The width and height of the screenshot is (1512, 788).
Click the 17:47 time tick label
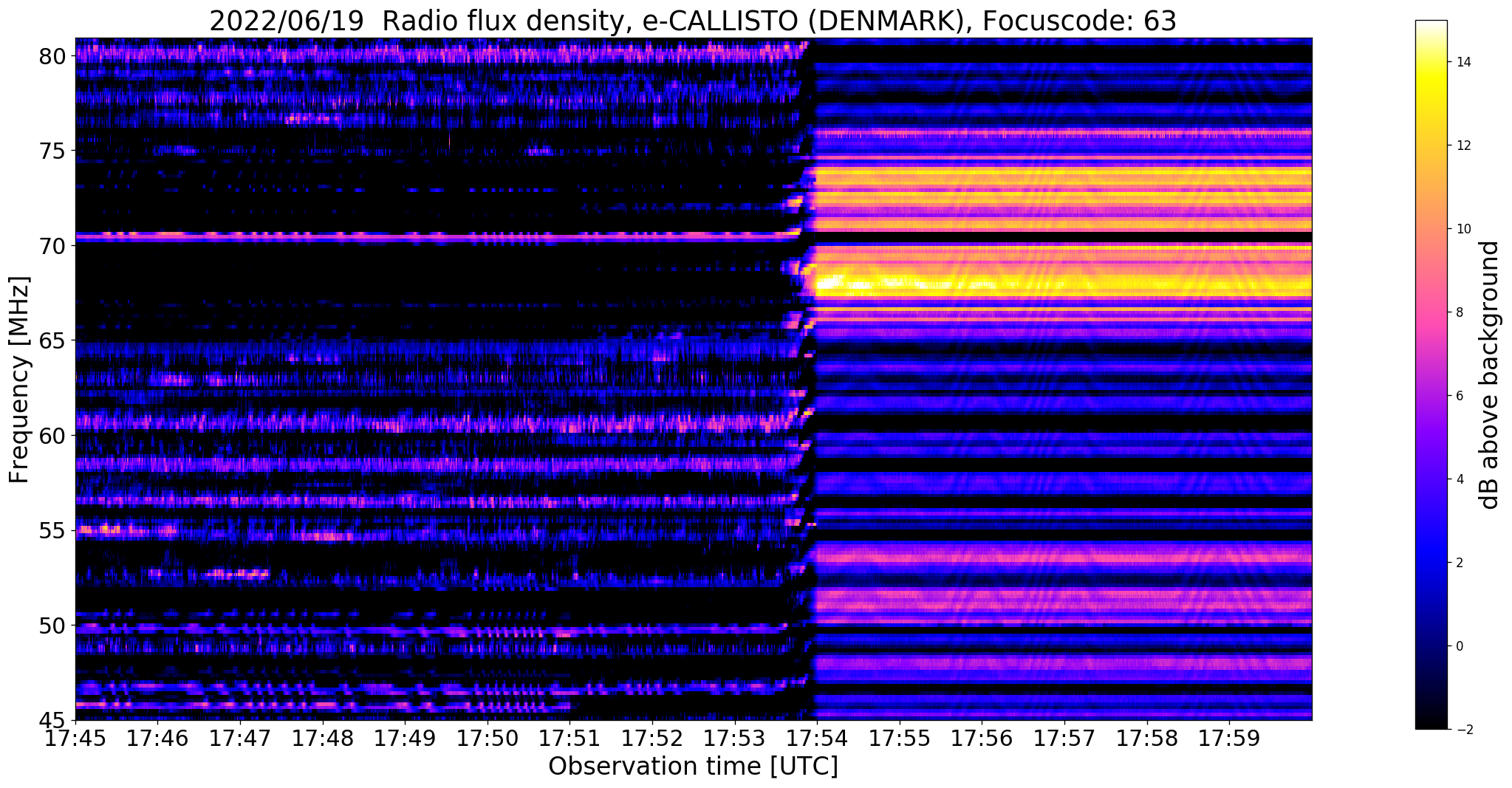[x=240, y=739]
